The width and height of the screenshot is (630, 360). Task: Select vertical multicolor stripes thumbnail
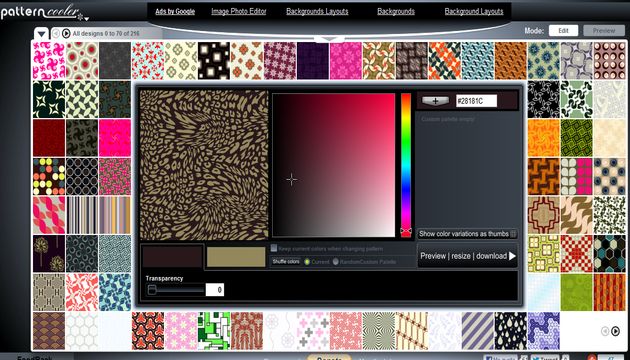click(82, 215)
